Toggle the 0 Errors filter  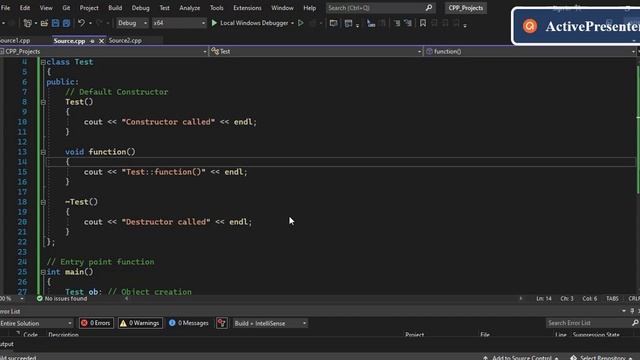[x=96, y=323]
